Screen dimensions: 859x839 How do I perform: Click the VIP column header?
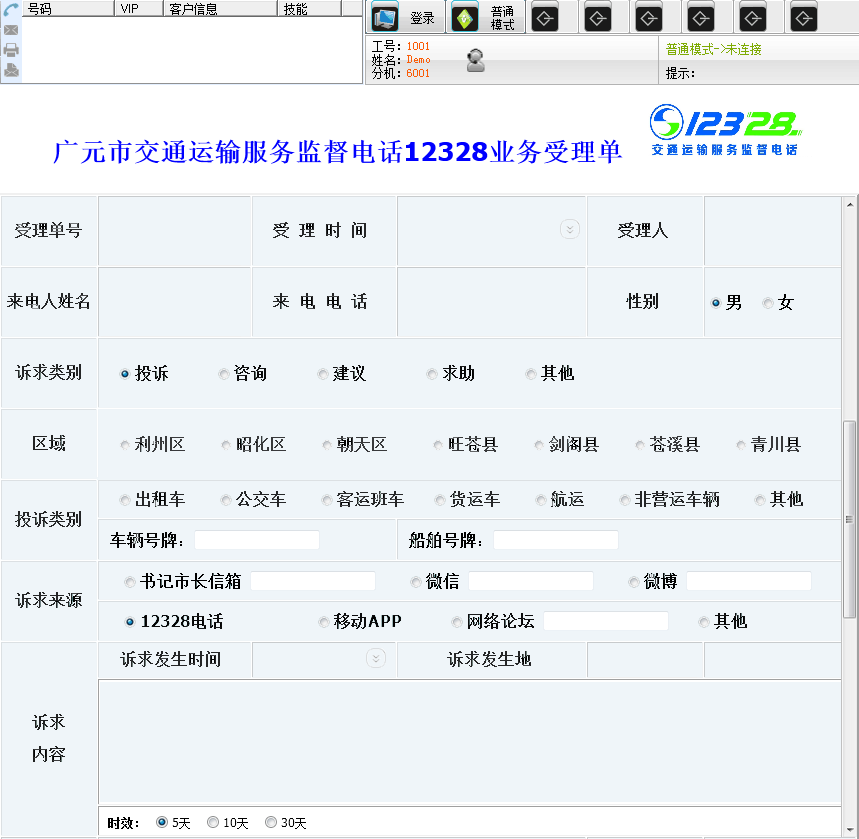click(x=139, y=8)
